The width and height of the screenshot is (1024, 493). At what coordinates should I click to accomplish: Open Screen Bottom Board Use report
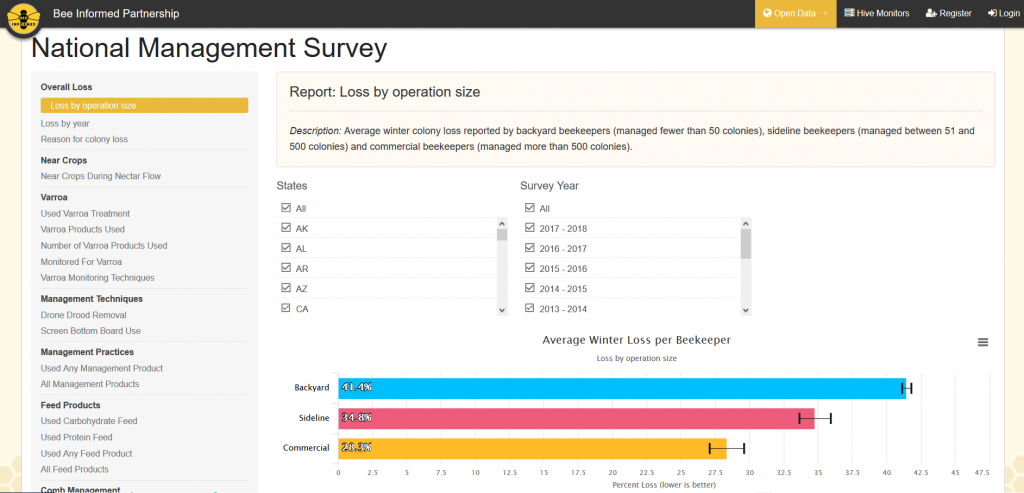tap(90, 330)
